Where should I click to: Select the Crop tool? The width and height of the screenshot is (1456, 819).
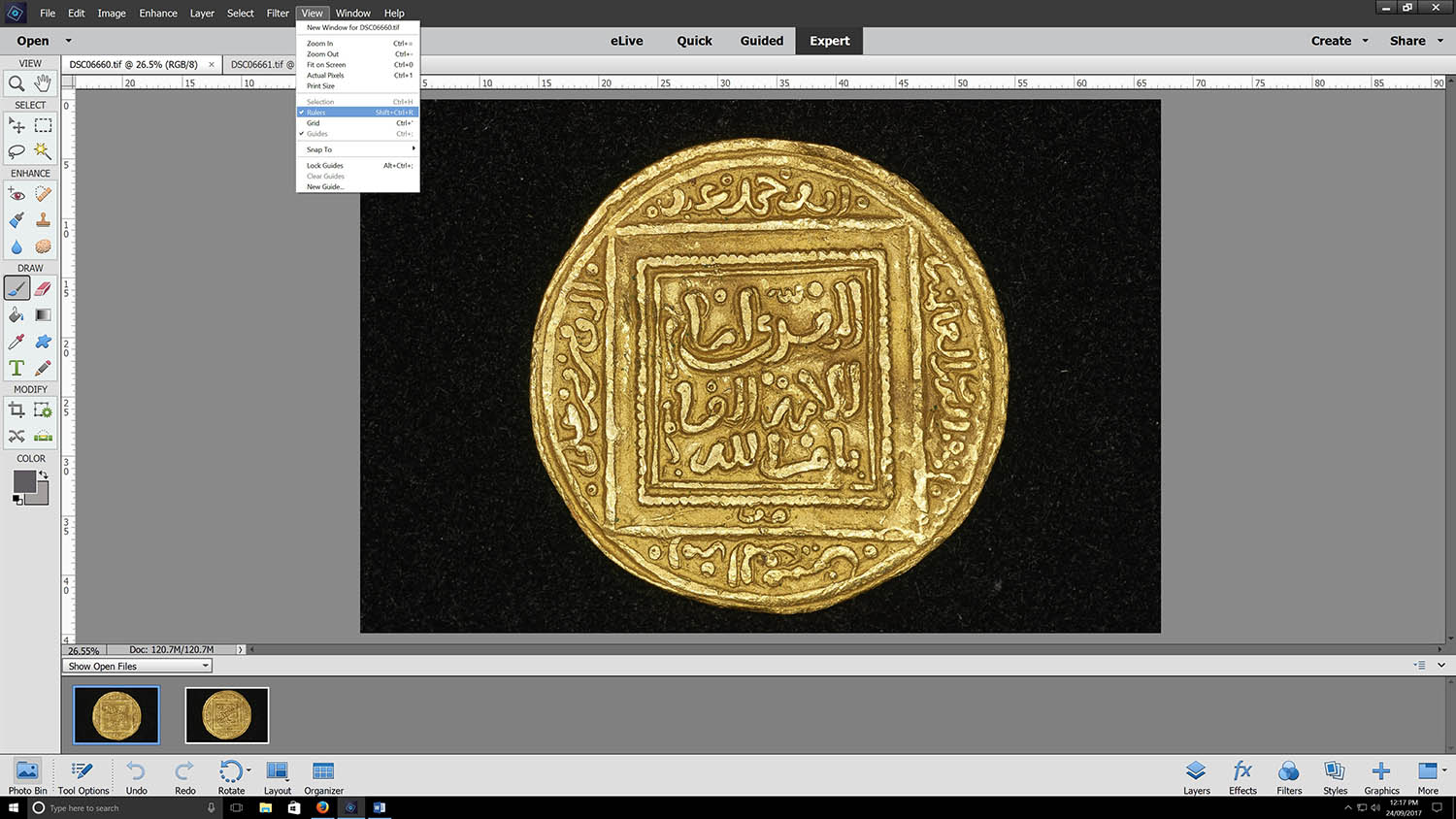(17, 409)
